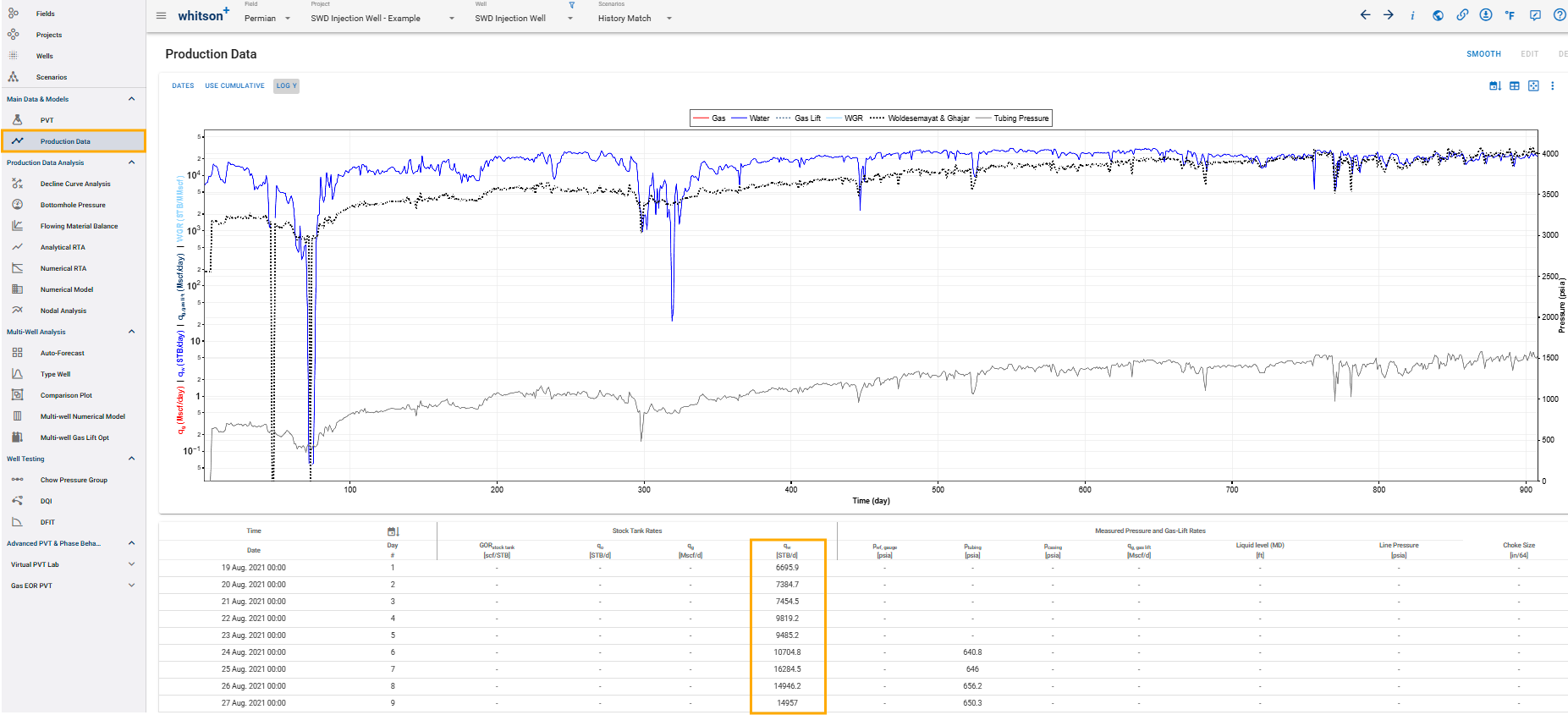This screenshot has height=715, width=1568.
Task: Open Numerical RTA from the sidebar
Action: pos(63,268)
